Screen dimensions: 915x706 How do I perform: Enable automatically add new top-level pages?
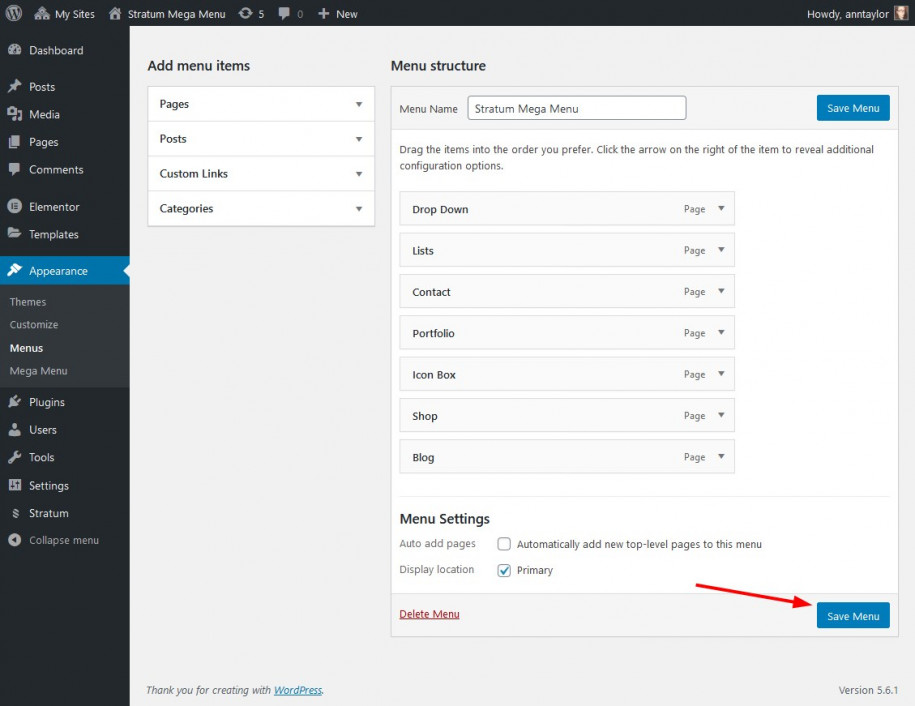click(504, 544)
